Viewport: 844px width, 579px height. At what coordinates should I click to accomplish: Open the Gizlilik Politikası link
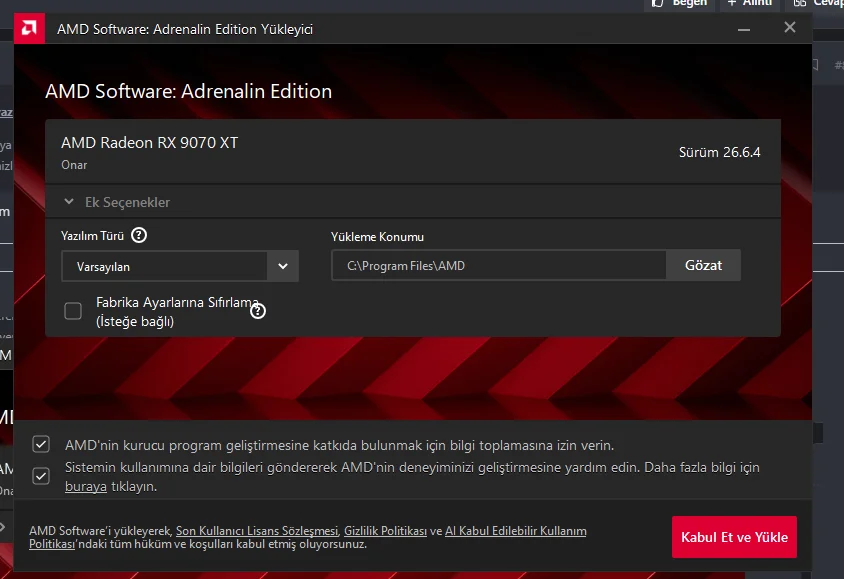click(x=385, y=531)
